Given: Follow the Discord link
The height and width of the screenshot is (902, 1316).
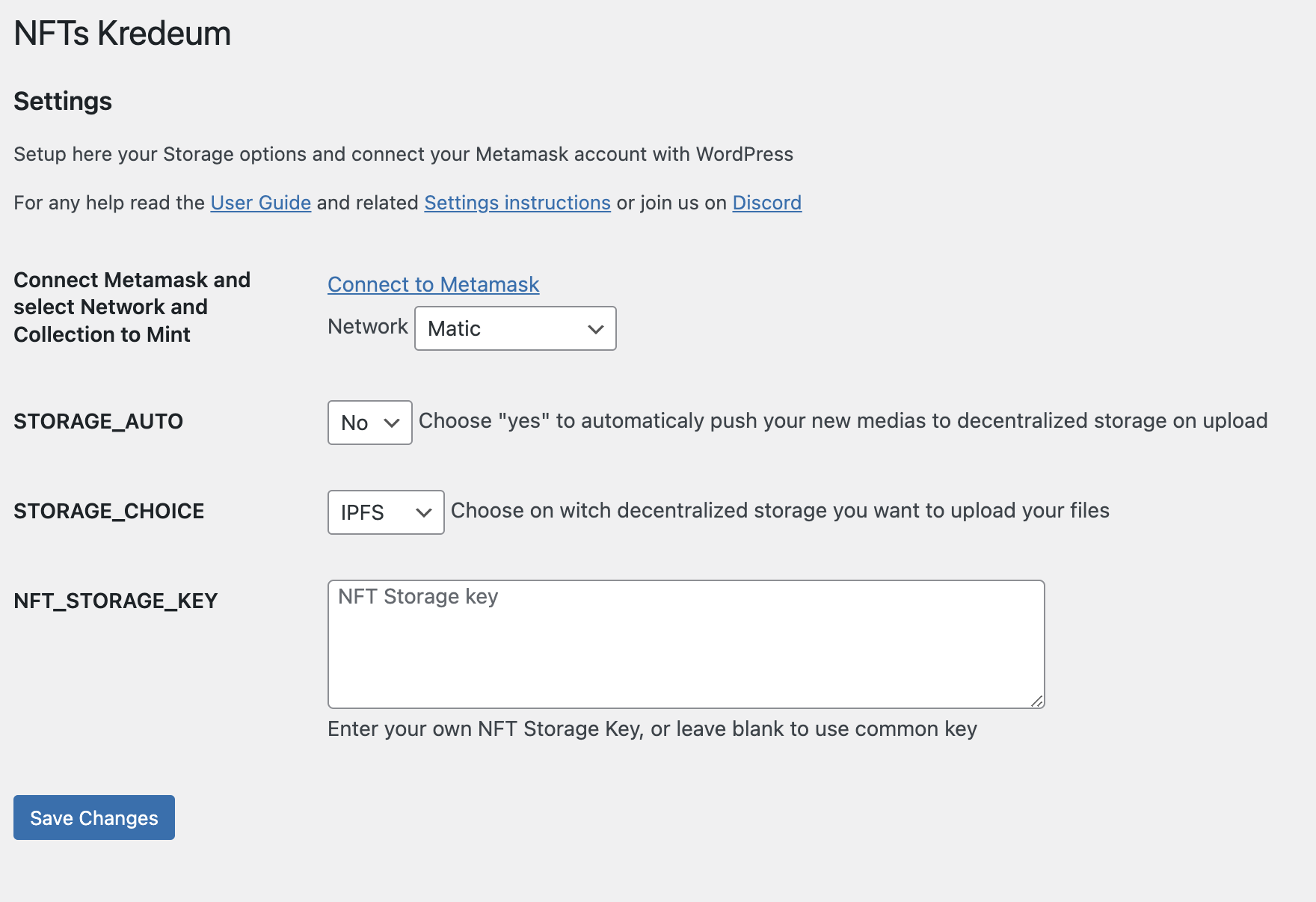Looking at the screenshot, I should click(766, 203).
